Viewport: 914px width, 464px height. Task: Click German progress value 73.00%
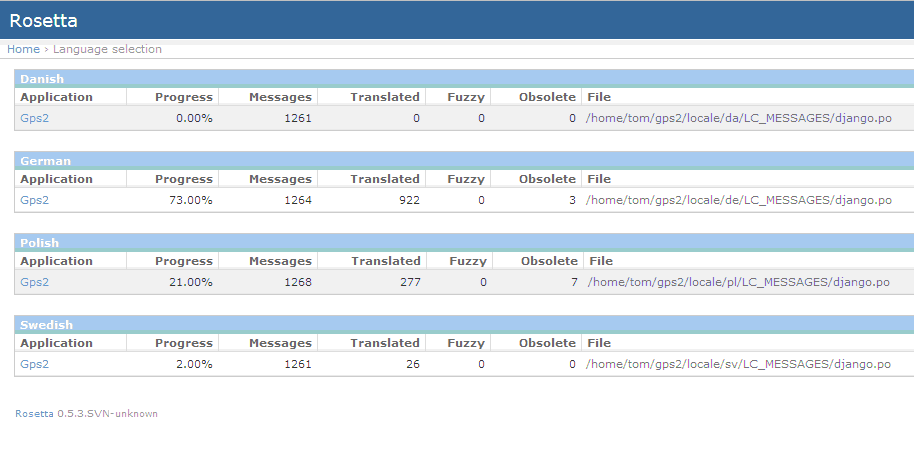point(191,200)
